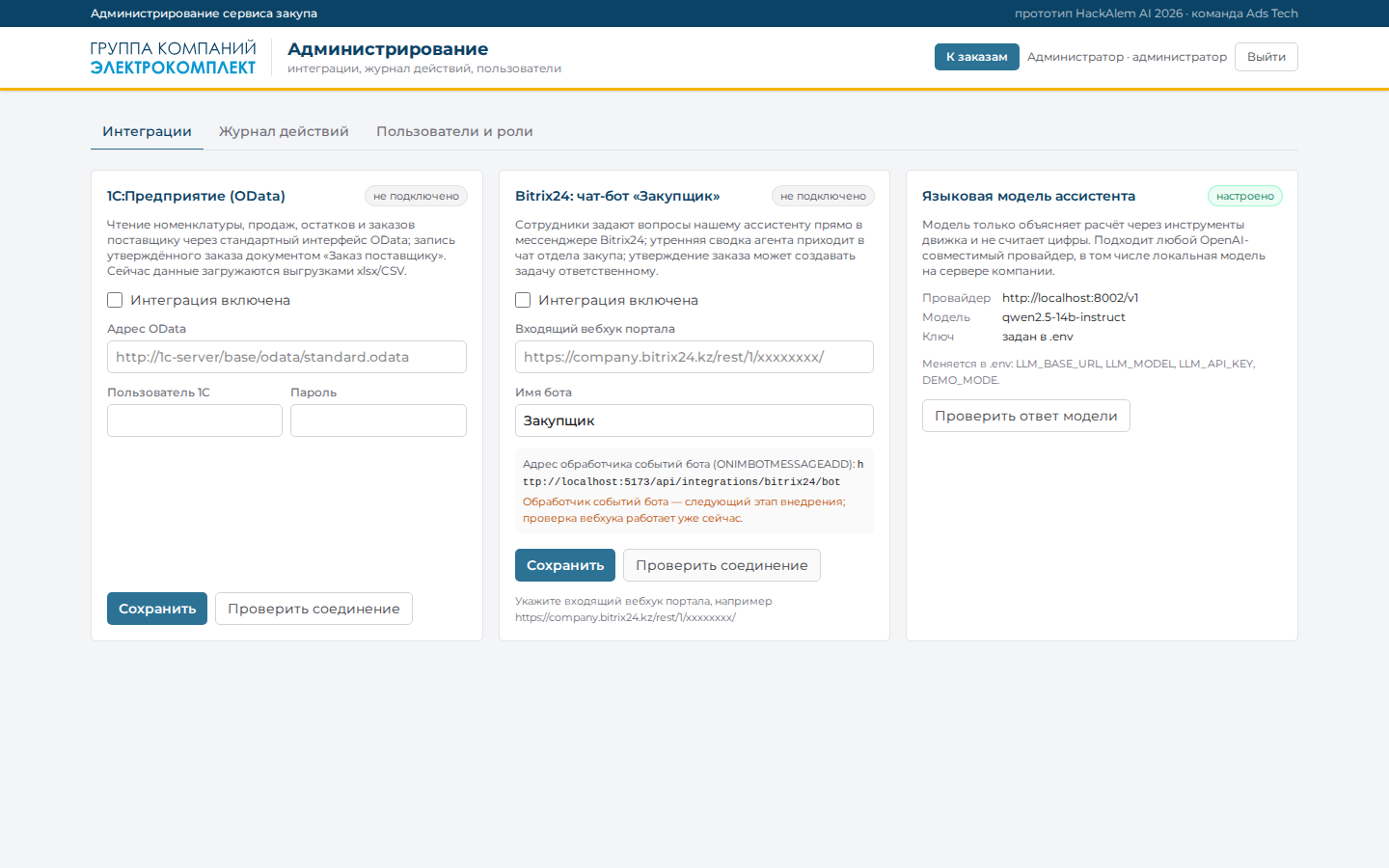Click the не подключено badge on Bitrix24 card
The image size is (1389, 868).
click(x=823, y=196)
